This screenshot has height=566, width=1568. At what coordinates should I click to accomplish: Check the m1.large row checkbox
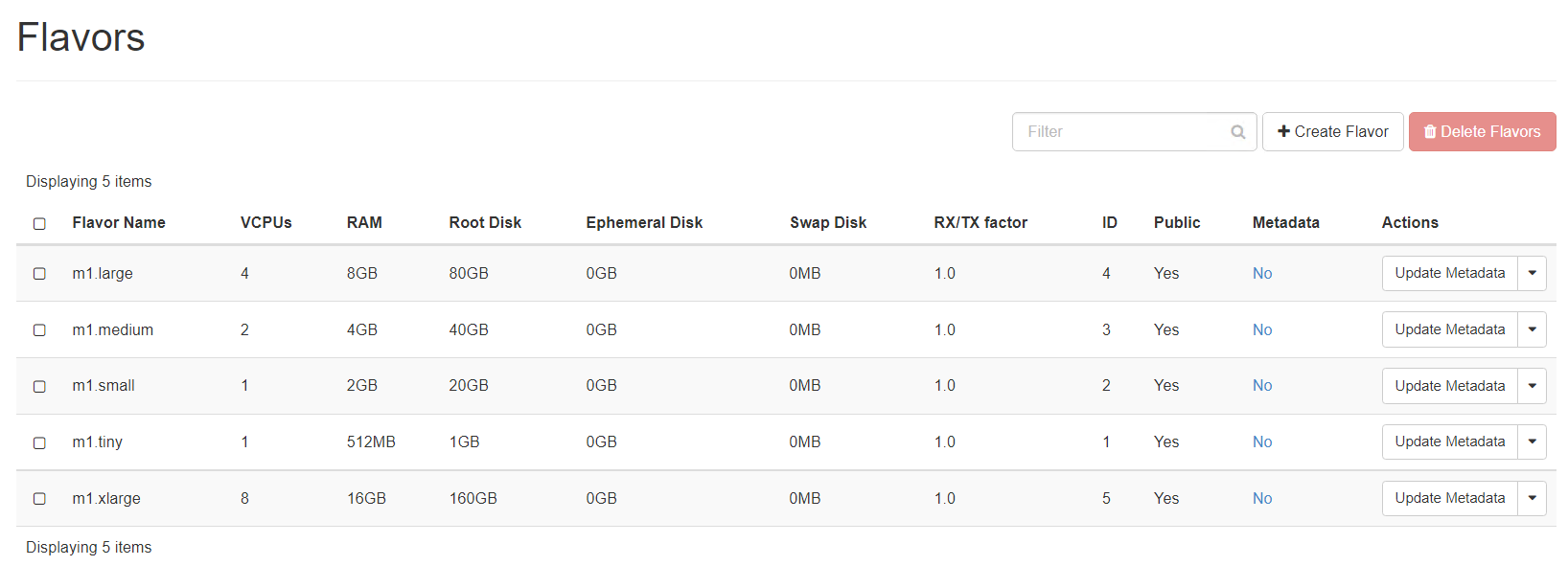pos(39,274)
